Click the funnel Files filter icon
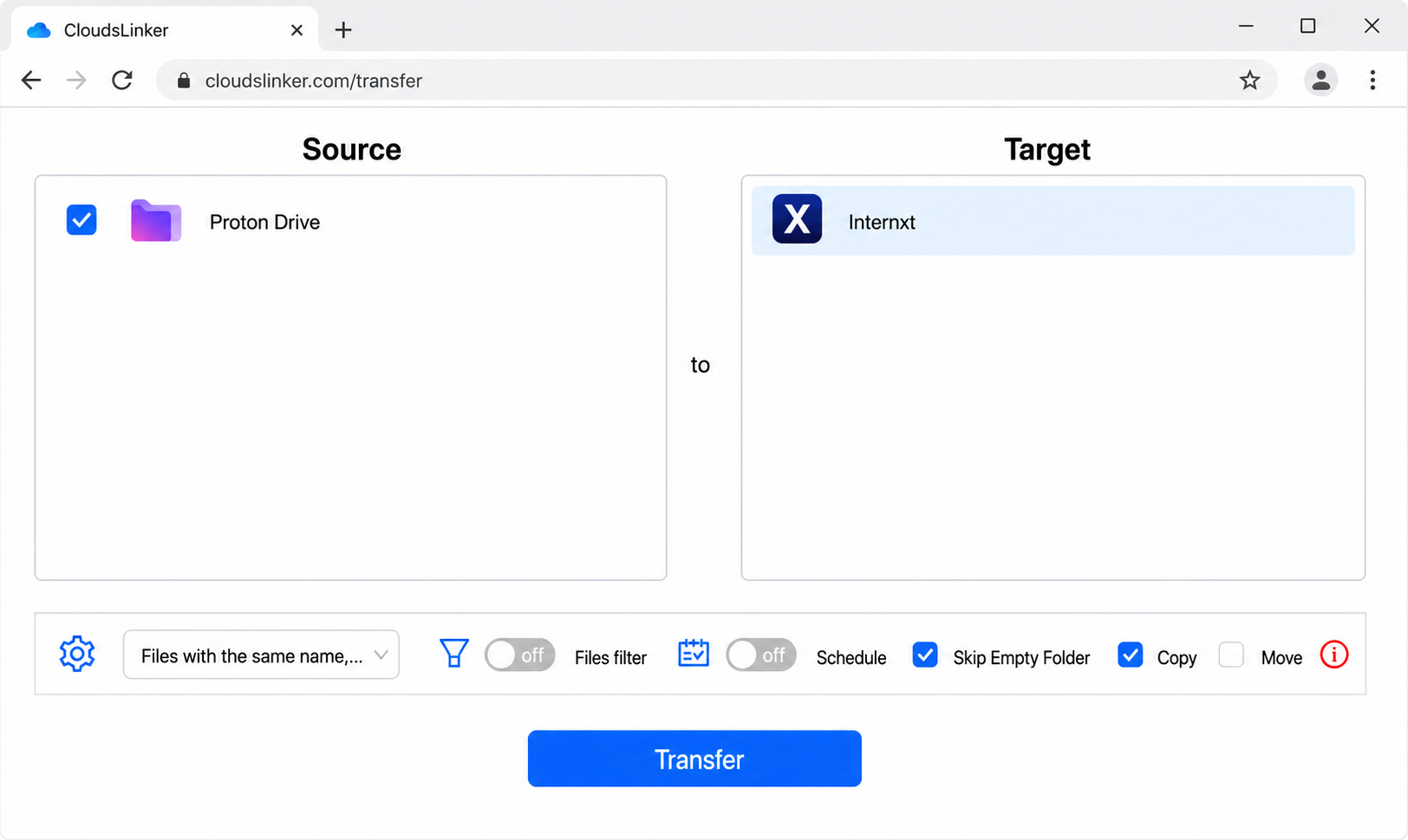 [x=454, y=654]
